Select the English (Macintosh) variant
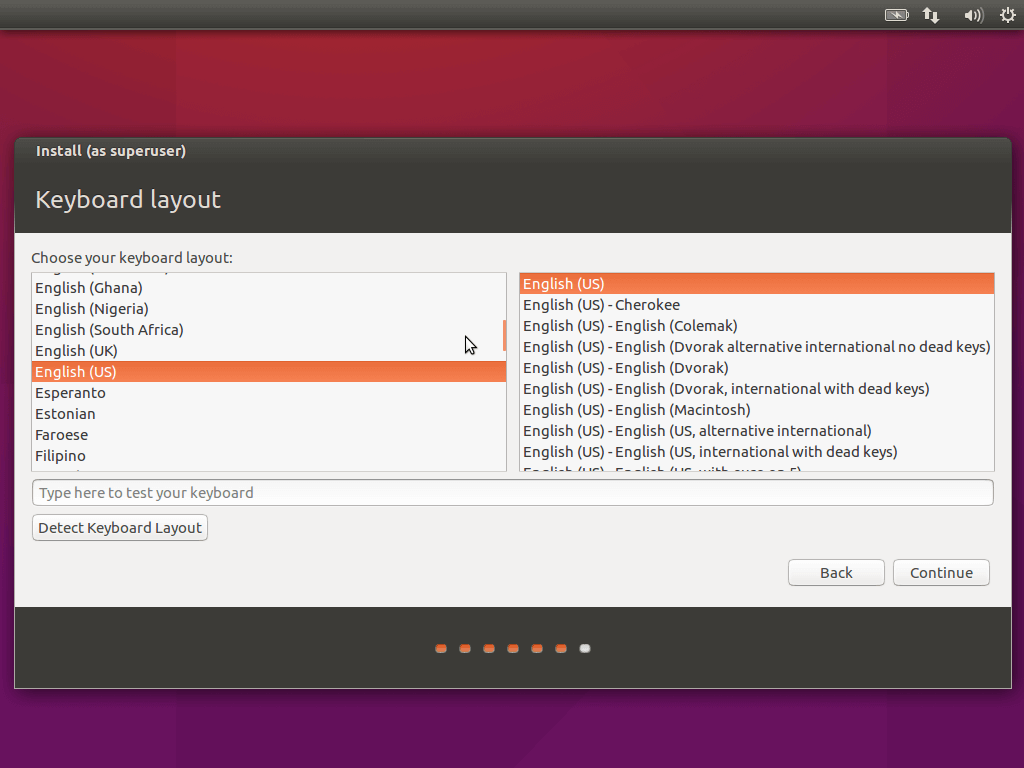The width and height of the screenshot is (1024, 768). click(756, 409)
